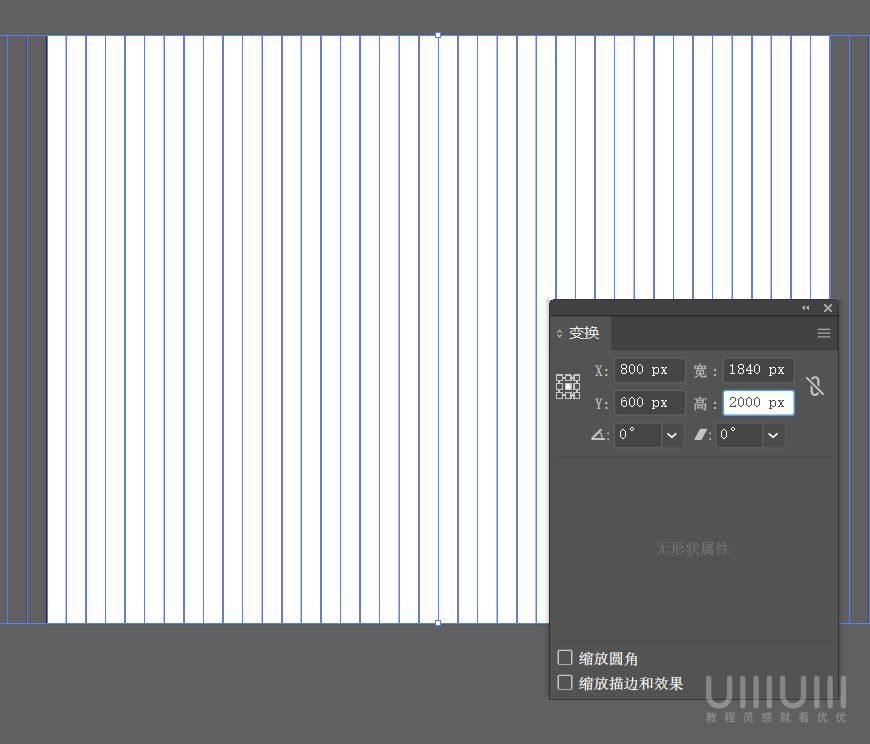Click the shear parallelogram icon
This screenshot has width=870, height=744.
tap(701, 435)
